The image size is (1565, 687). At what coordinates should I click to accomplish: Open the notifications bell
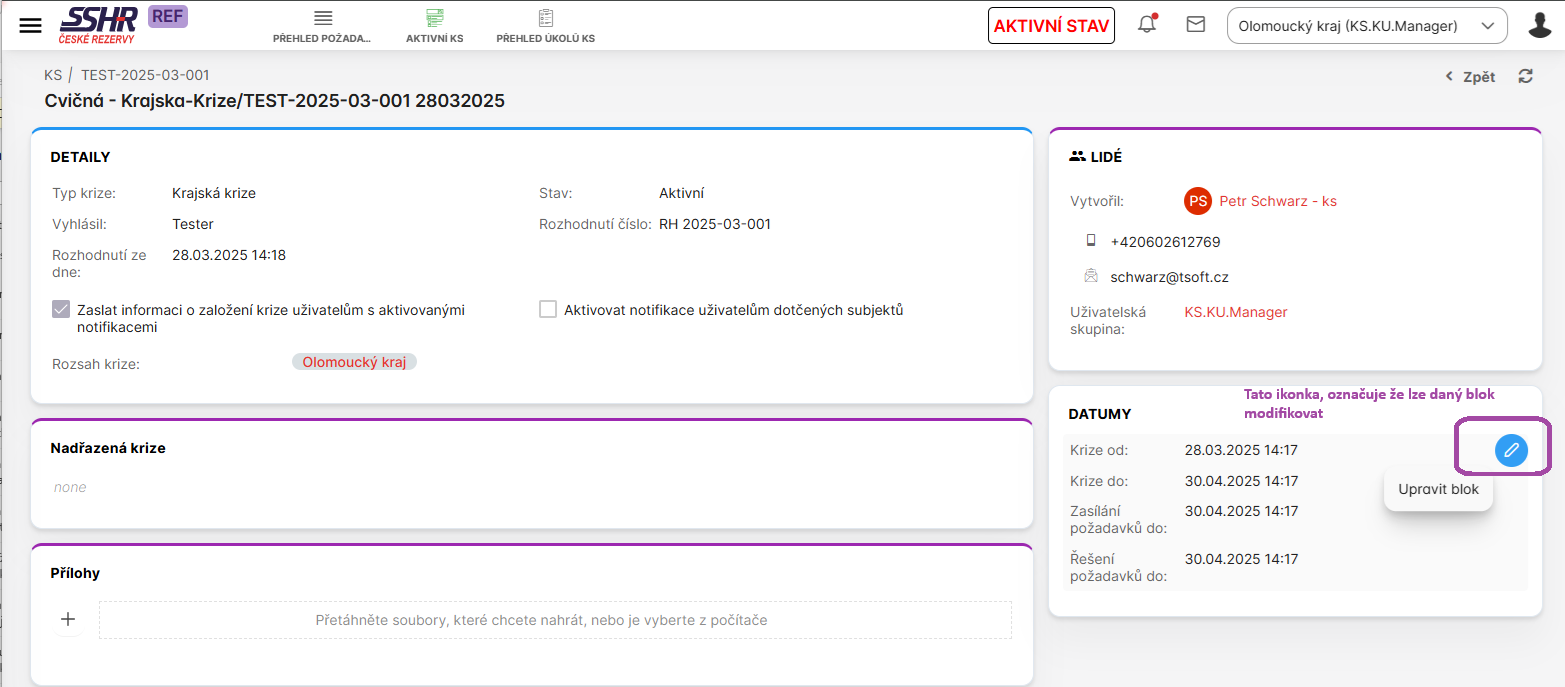[x=1147, y=25]
